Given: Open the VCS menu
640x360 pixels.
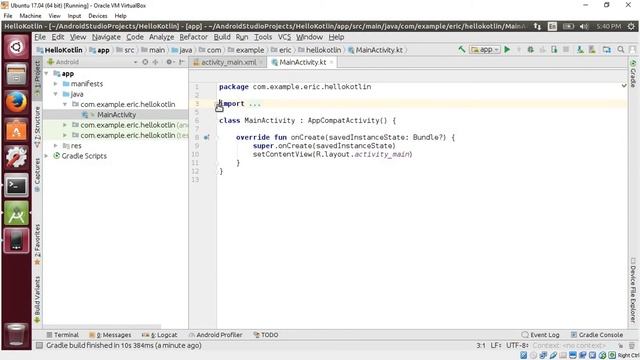Looking at the screenshot, I should tap(284, 37).
